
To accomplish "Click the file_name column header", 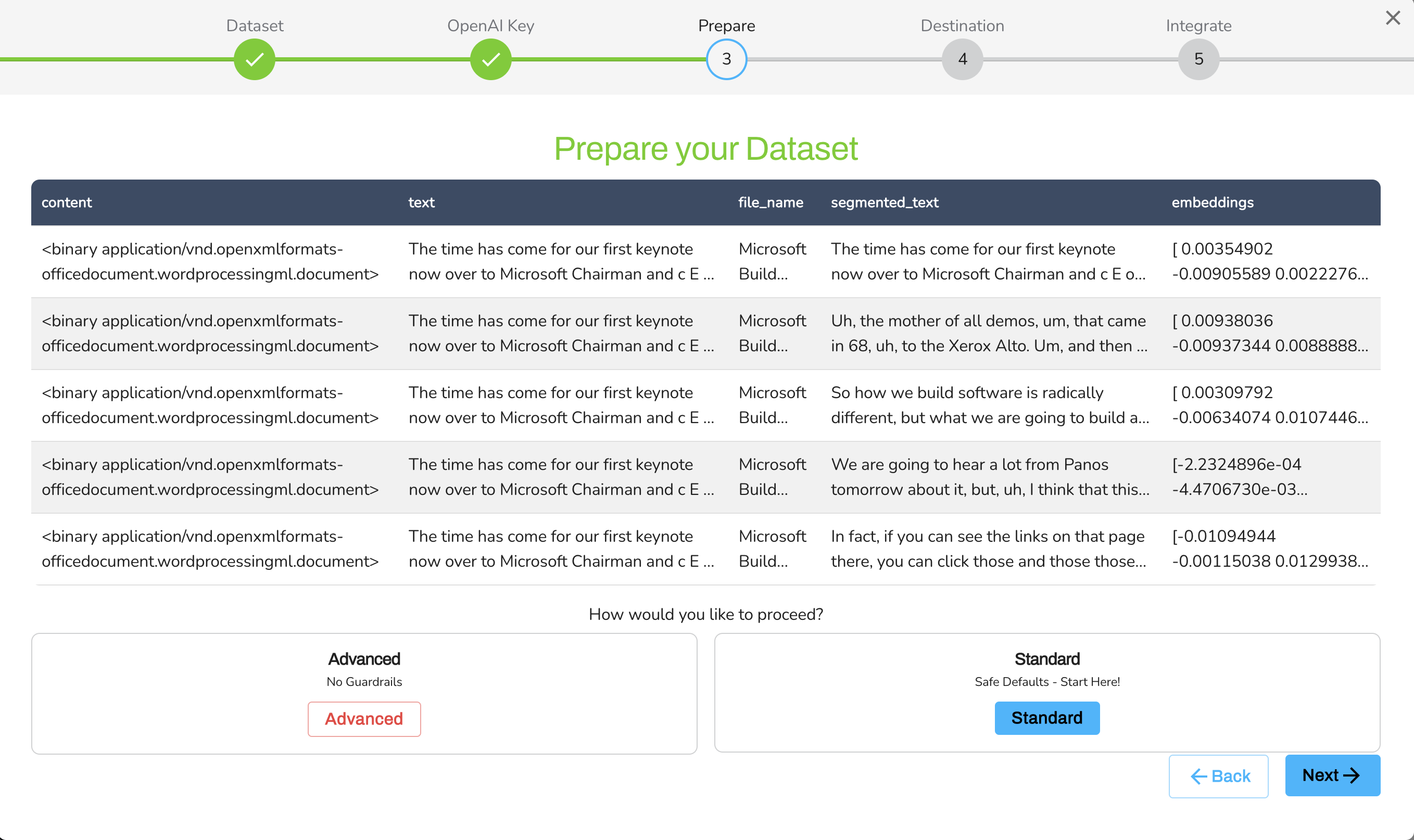I will click(771, 202).
